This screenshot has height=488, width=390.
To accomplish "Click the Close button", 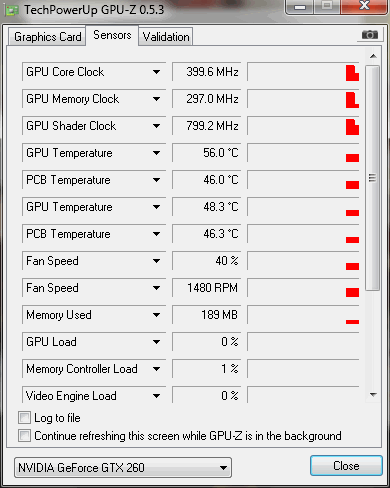I will 346,466.
